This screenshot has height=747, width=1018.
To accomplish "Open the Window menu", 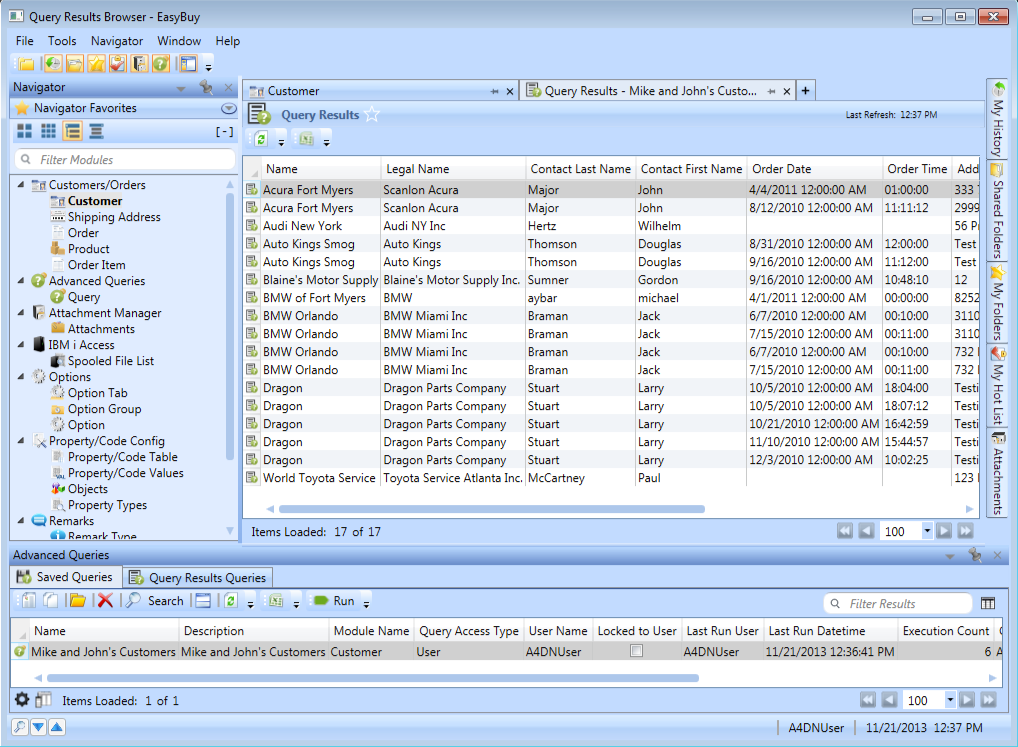I will point(179,41).
